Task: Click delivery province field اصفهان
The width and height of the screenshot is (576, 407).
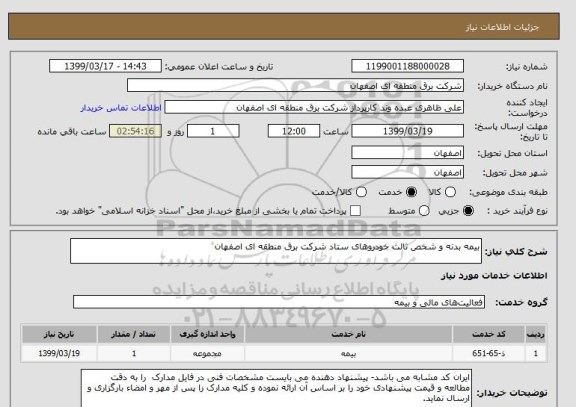Action: 407,153
